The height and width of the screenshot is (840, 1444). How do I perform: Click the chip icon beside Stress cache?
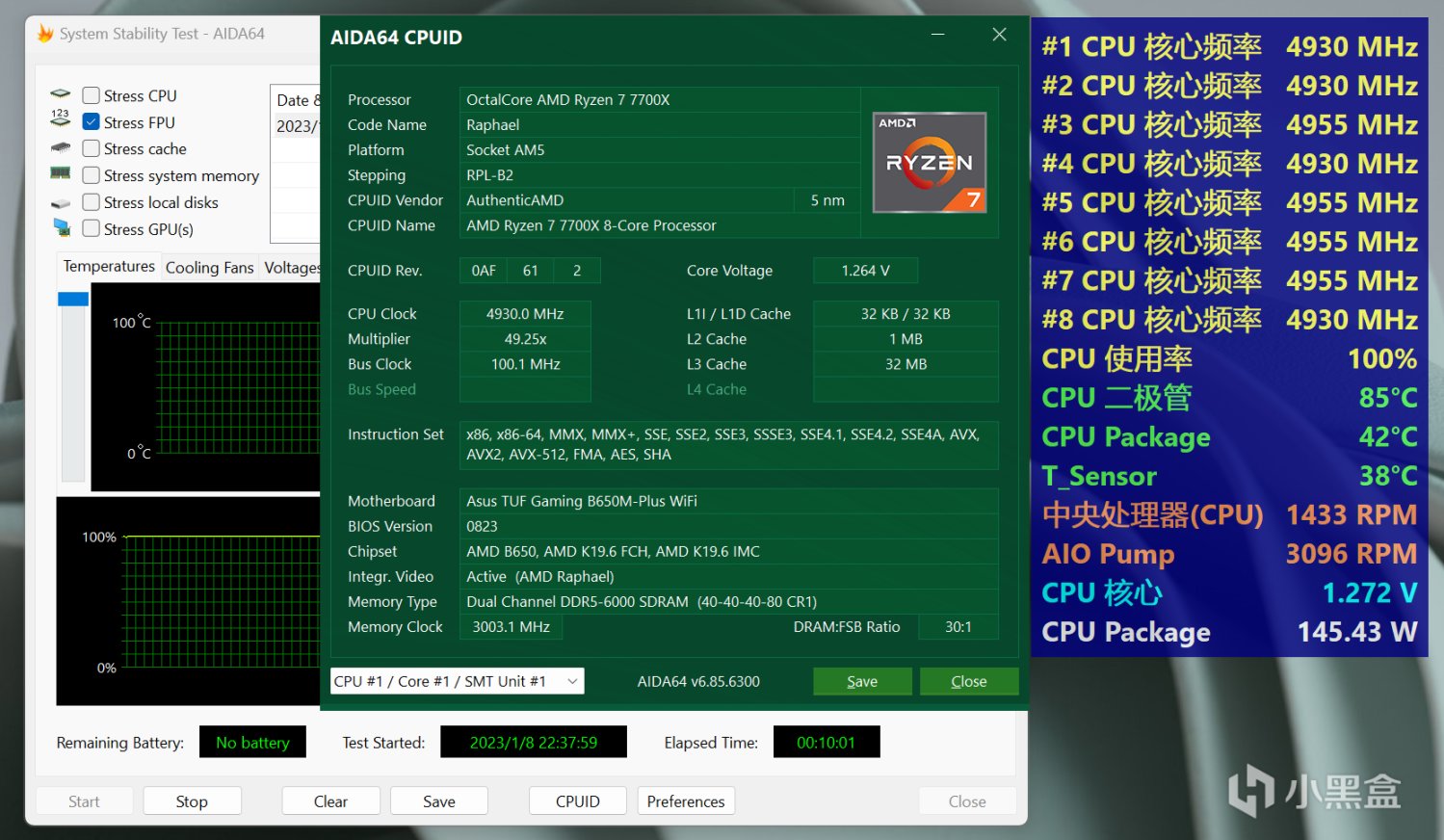pos(61,148)
